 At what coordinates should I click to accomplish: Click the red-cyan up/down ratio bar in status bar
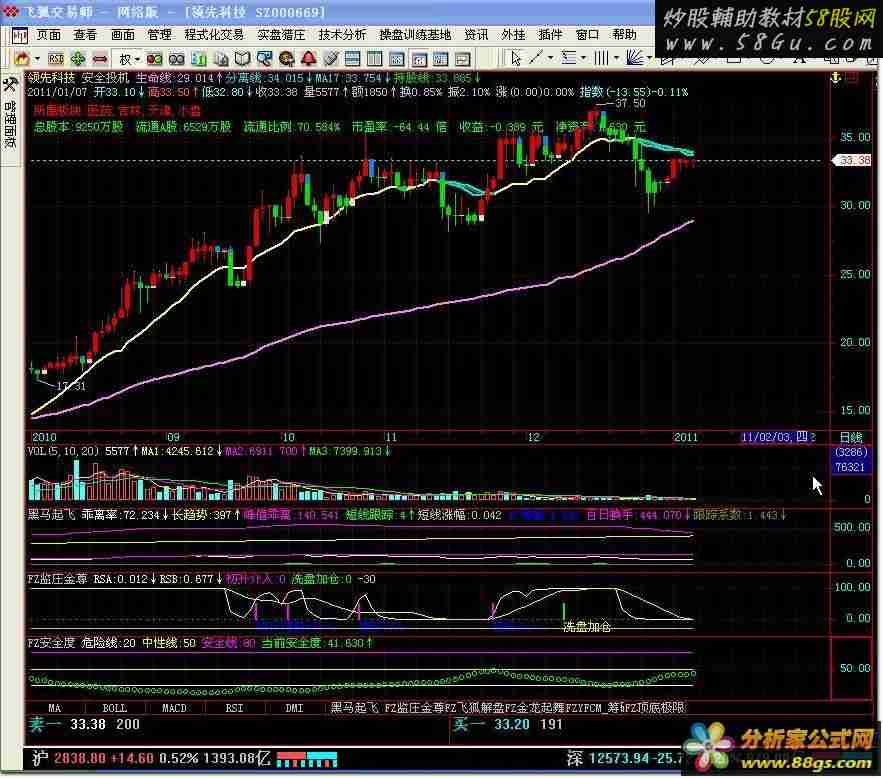tap(307, 759)
